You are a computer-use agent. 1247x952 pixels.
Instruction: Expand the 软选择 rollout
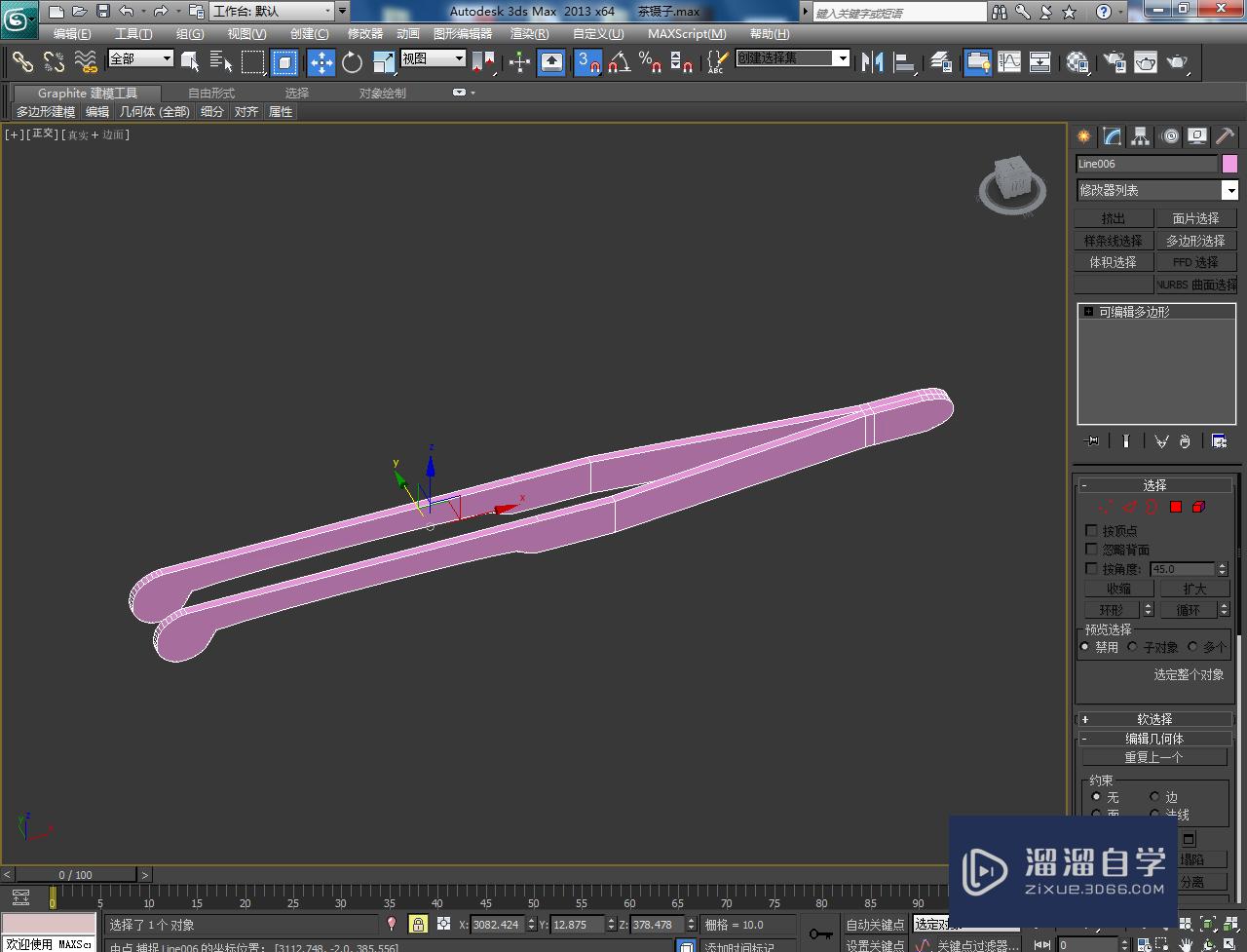click(1154, 719)
